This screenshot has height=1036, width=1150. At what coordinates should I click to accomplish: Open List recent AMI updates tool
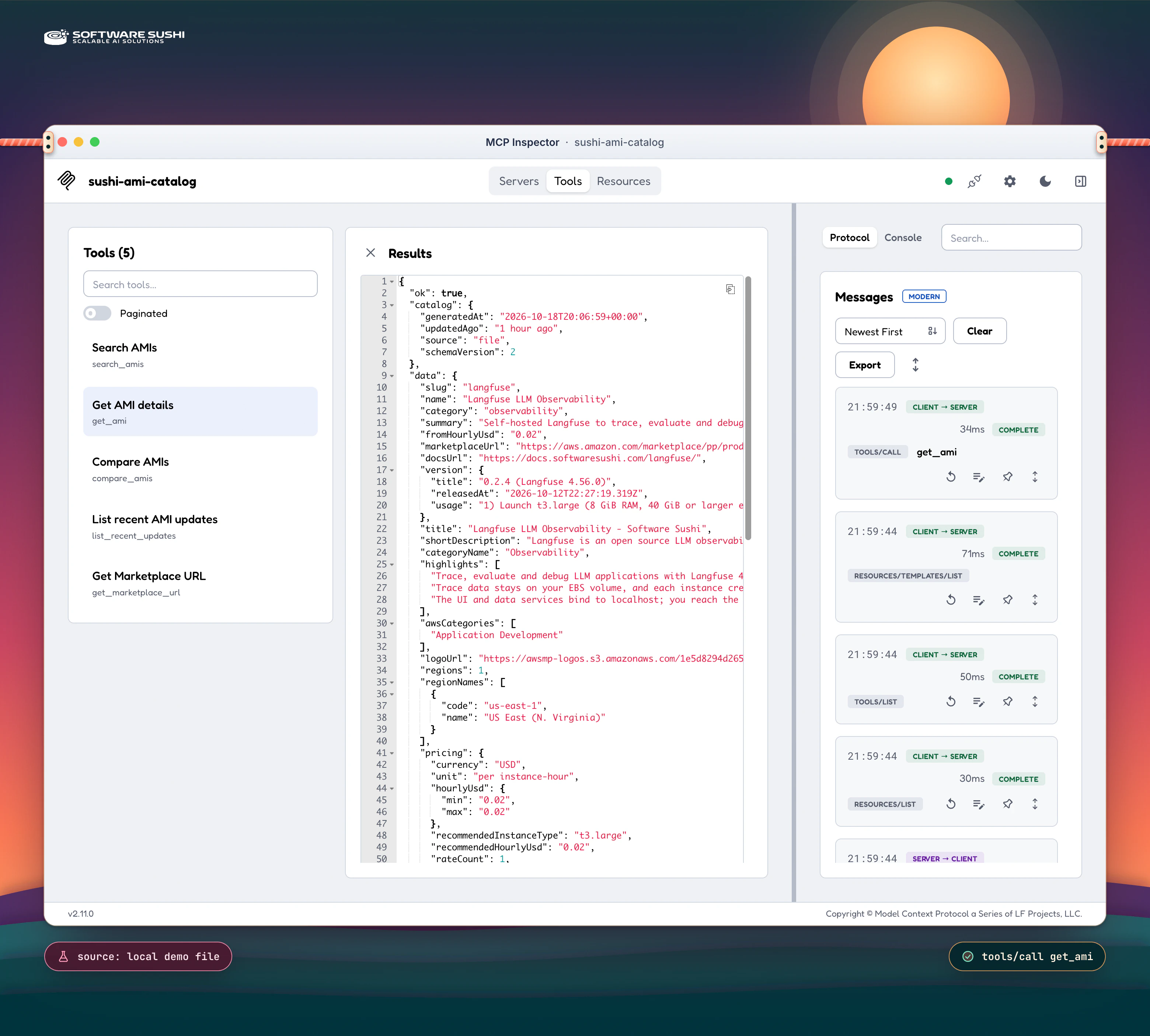pyautogui.click(x=200, y=526)
